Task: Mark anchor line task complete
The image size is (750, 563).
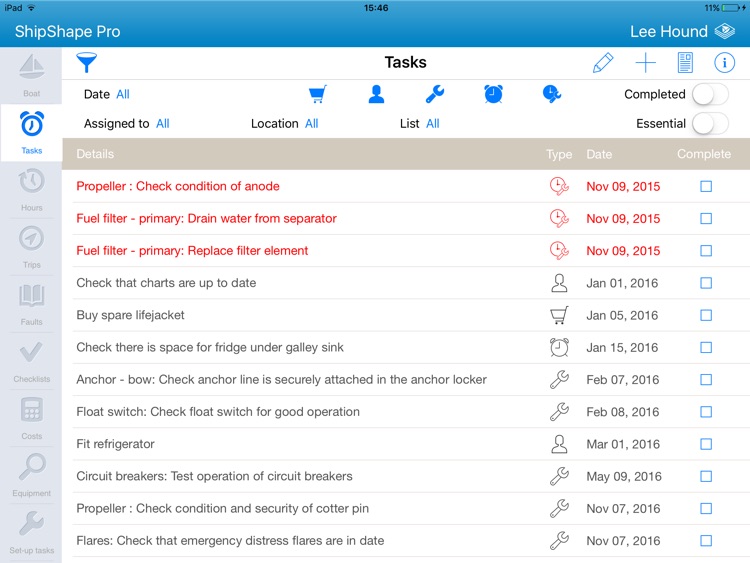Action: (x=706, y=379)
